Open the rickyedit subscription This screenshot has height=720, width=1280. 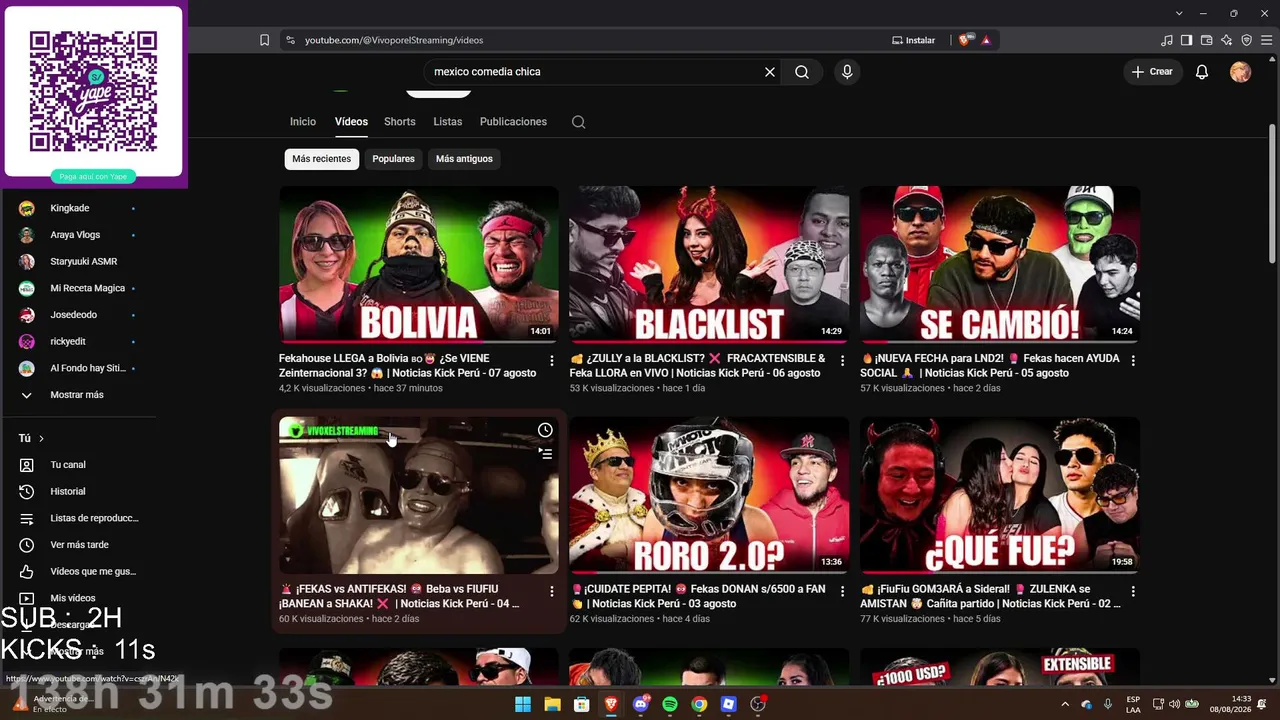tap(68, 342)
